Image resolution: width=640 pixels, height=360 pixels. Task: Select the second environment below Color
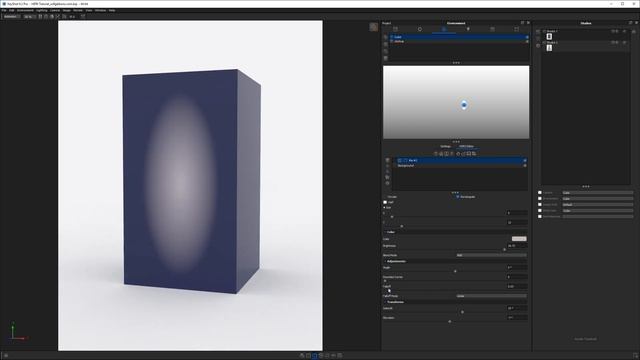[x=459, y=41]
